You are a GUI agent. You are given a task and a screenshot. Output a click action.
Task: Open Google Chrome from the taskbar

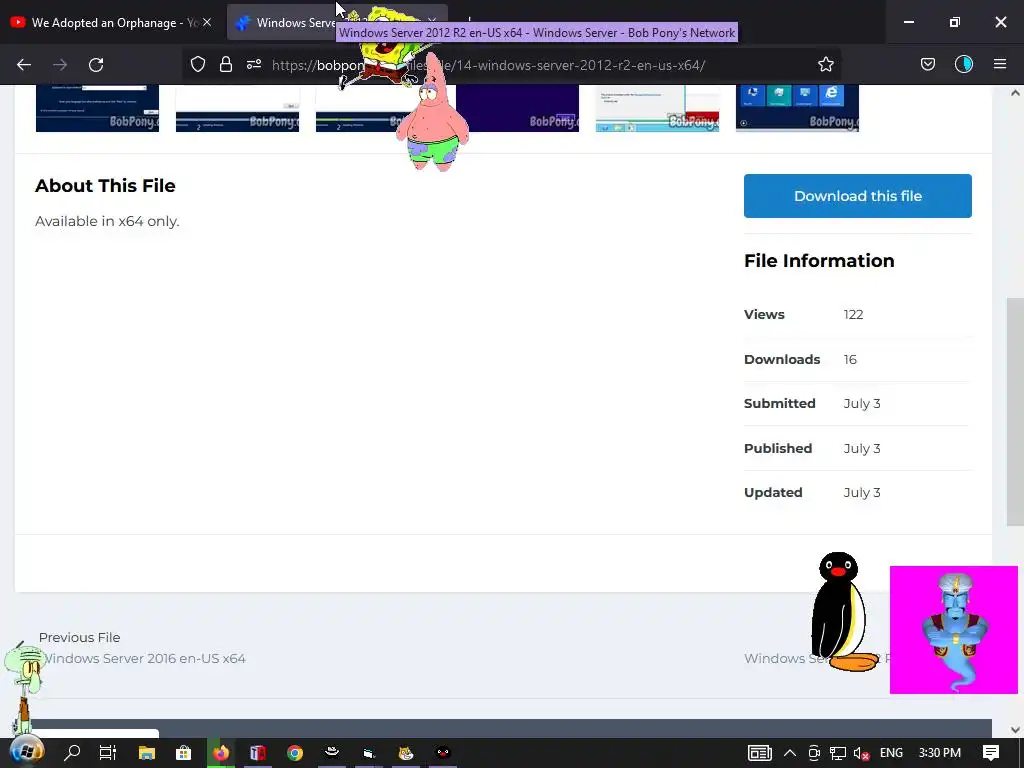295,753
